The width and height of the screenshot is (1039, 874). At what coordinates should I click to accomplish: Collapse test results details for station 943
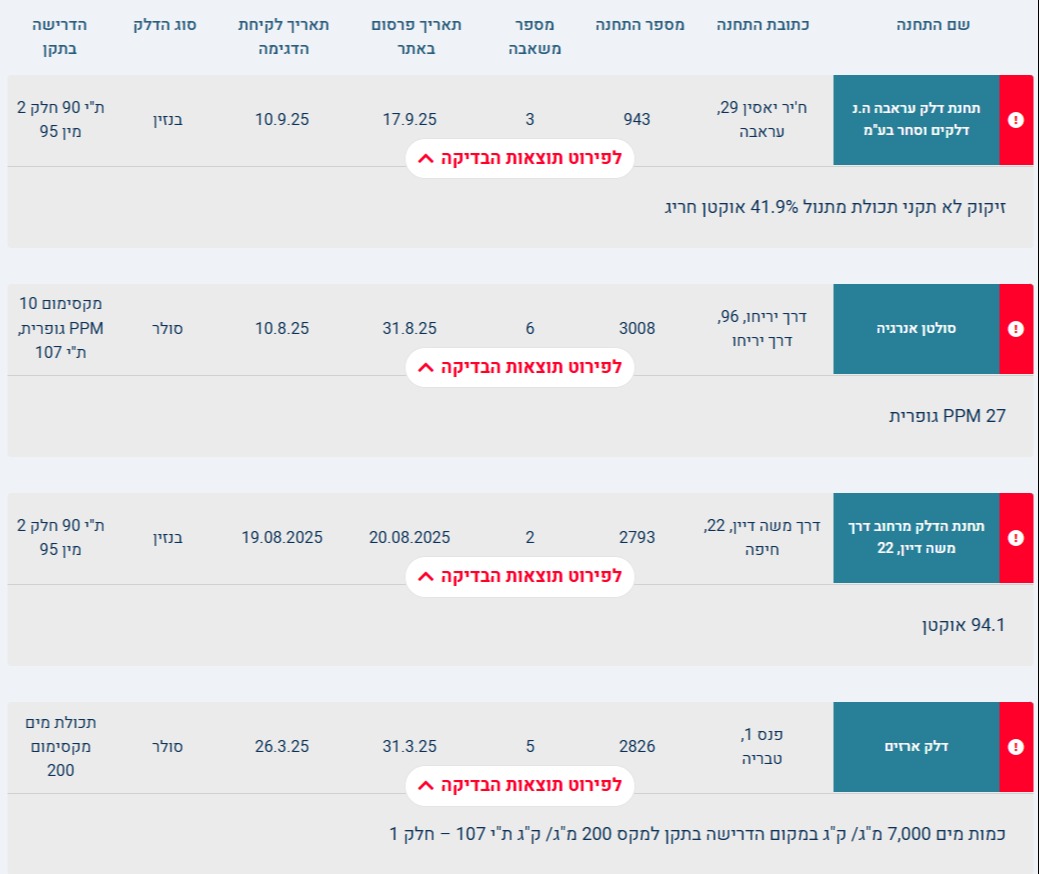(x=520, y=158)
